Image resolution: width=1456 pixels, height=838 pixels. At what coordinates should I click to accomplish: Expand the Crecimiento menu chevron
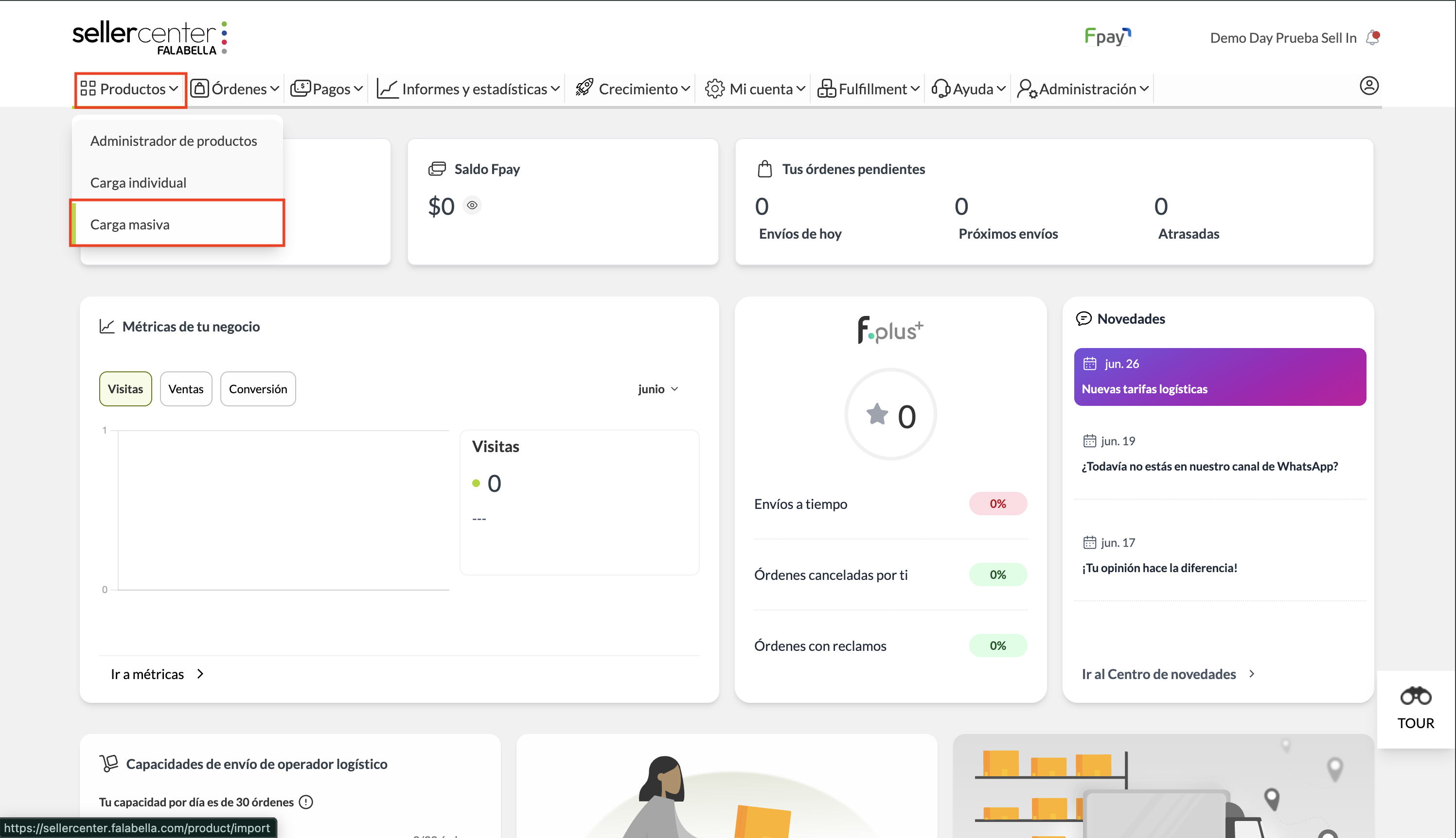(x=685, y=88)
